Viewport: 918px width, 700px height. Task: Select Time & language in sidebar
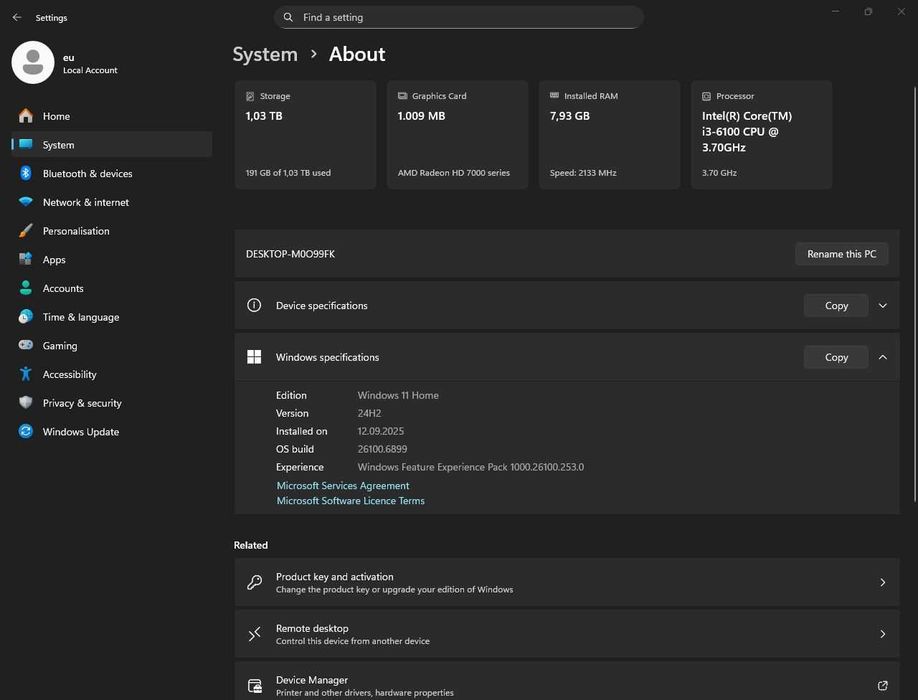pos(80,317)
